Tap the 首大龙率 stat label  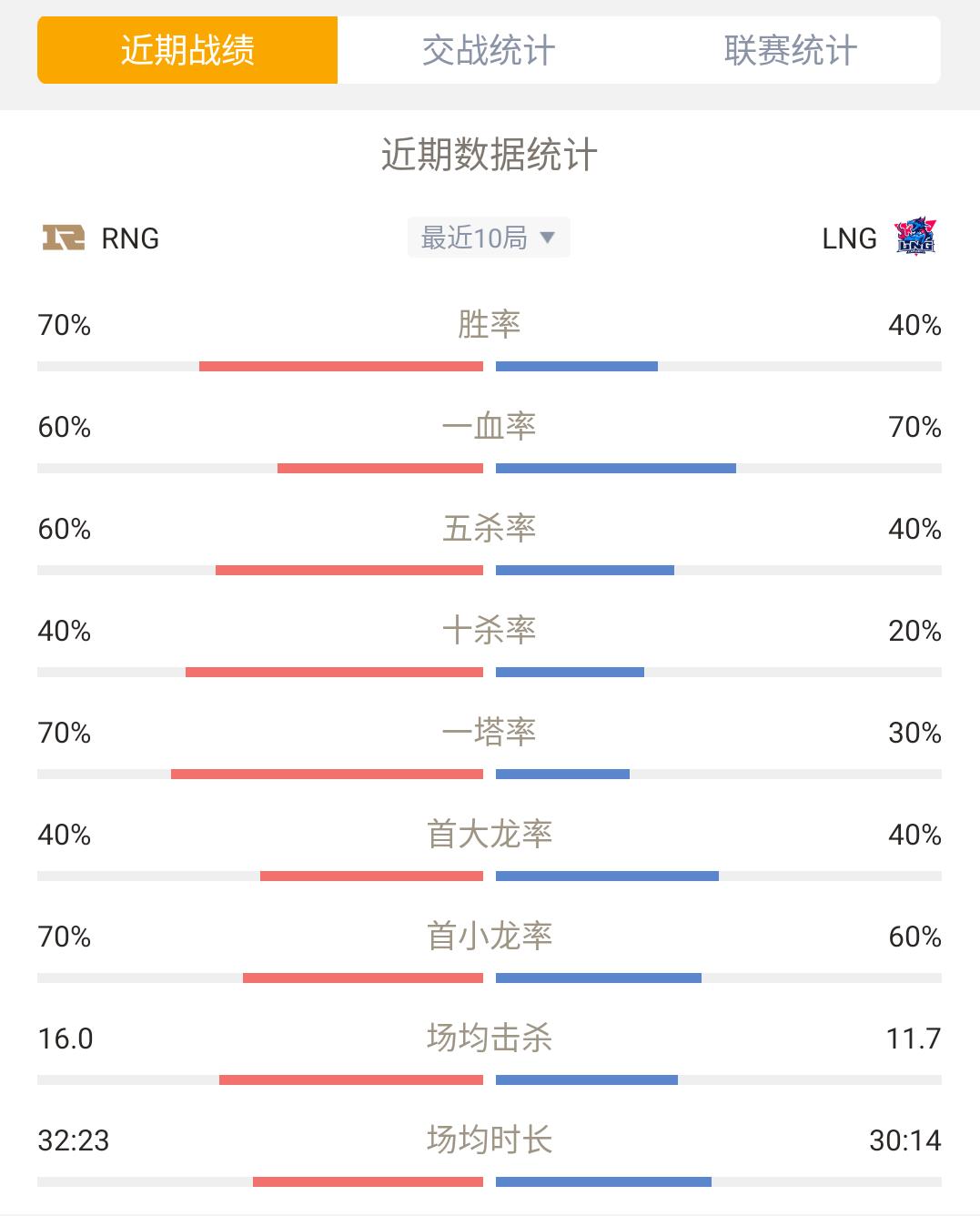click(x=490, y=834)
